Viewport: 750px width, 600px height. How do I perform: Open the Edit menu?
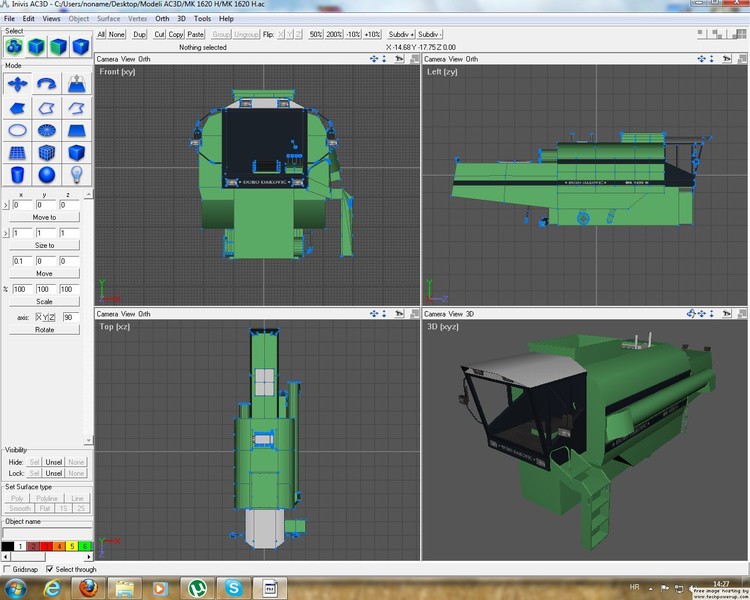click(28, 19)
